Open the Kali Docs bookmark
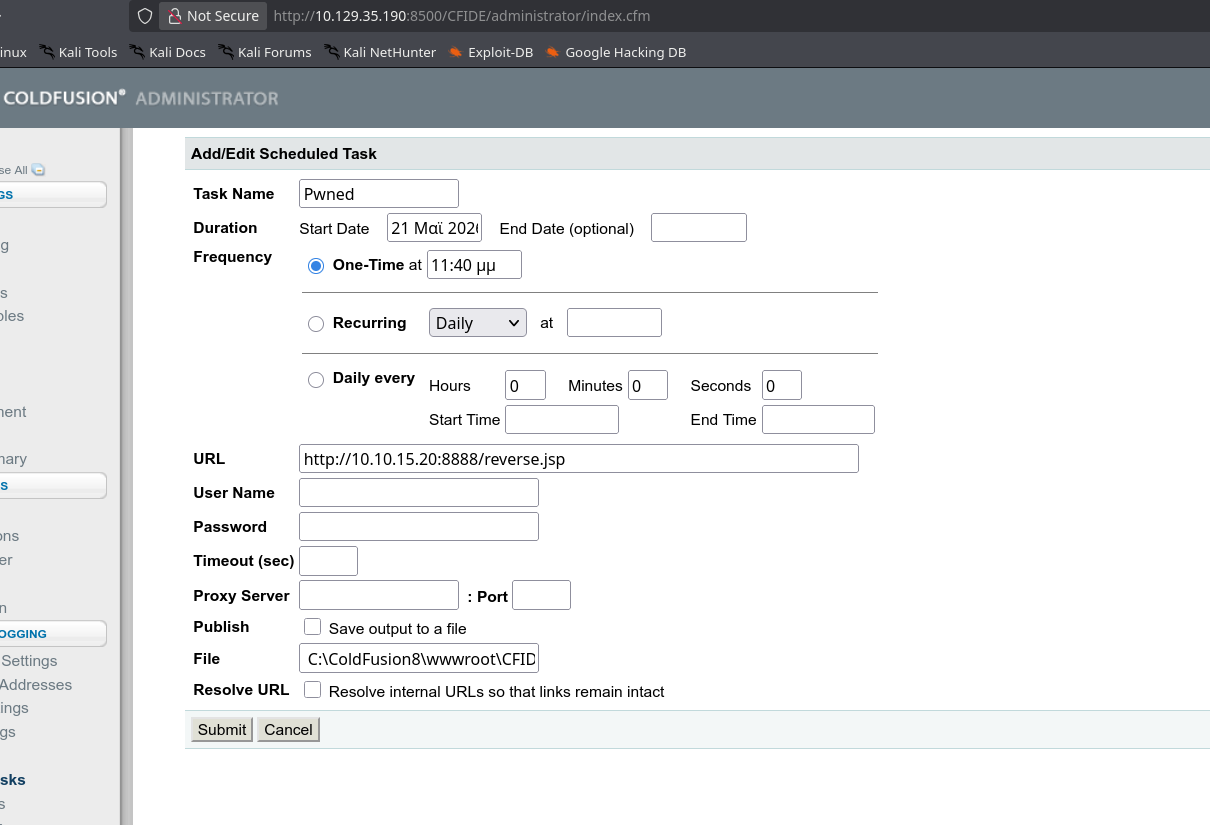Viewport: 1210px width, 825px height. [x=166, y=52]
